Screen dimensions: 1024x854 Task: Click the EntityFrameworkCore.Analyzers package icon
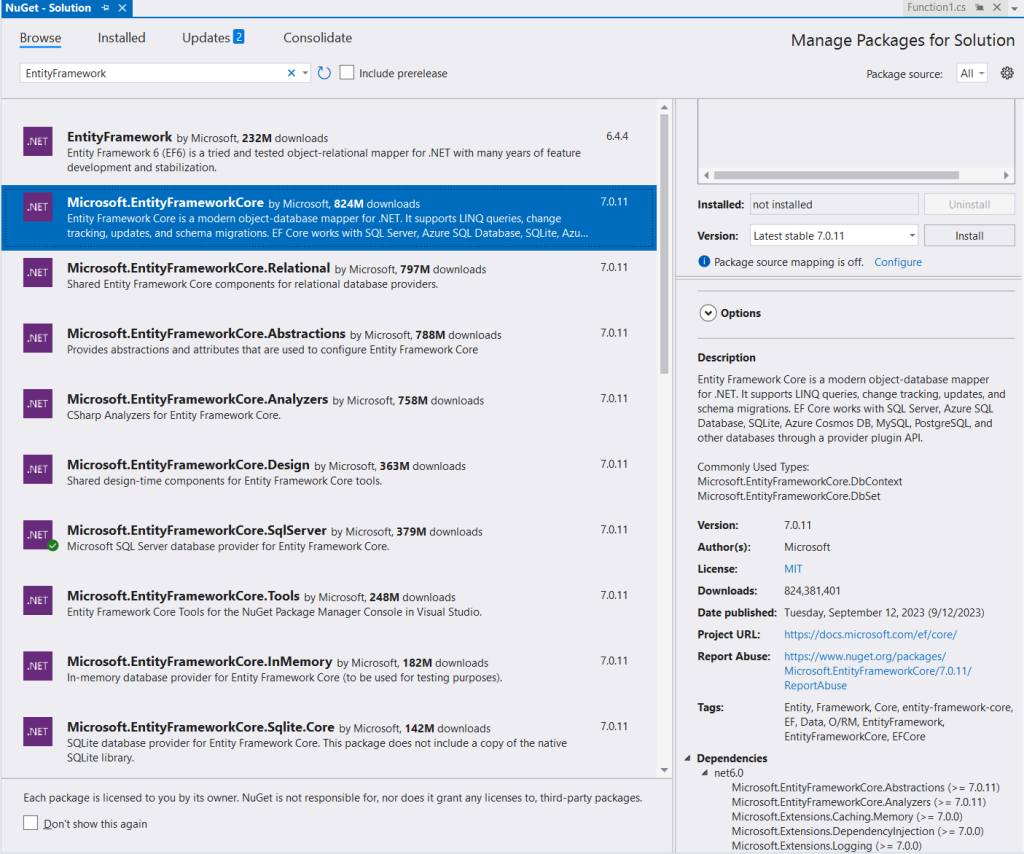38,403
